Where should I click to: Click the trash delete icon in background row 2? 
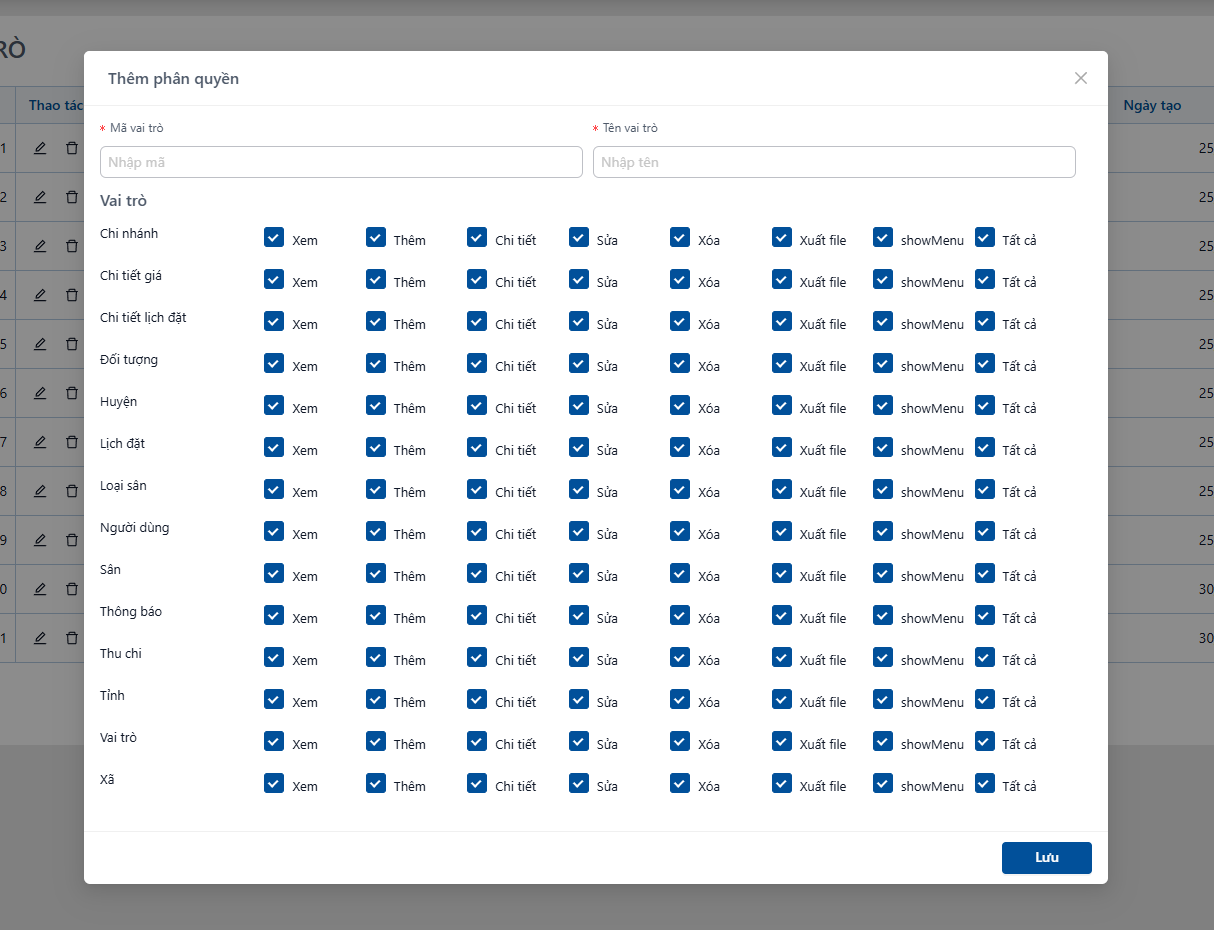point(71,197)
